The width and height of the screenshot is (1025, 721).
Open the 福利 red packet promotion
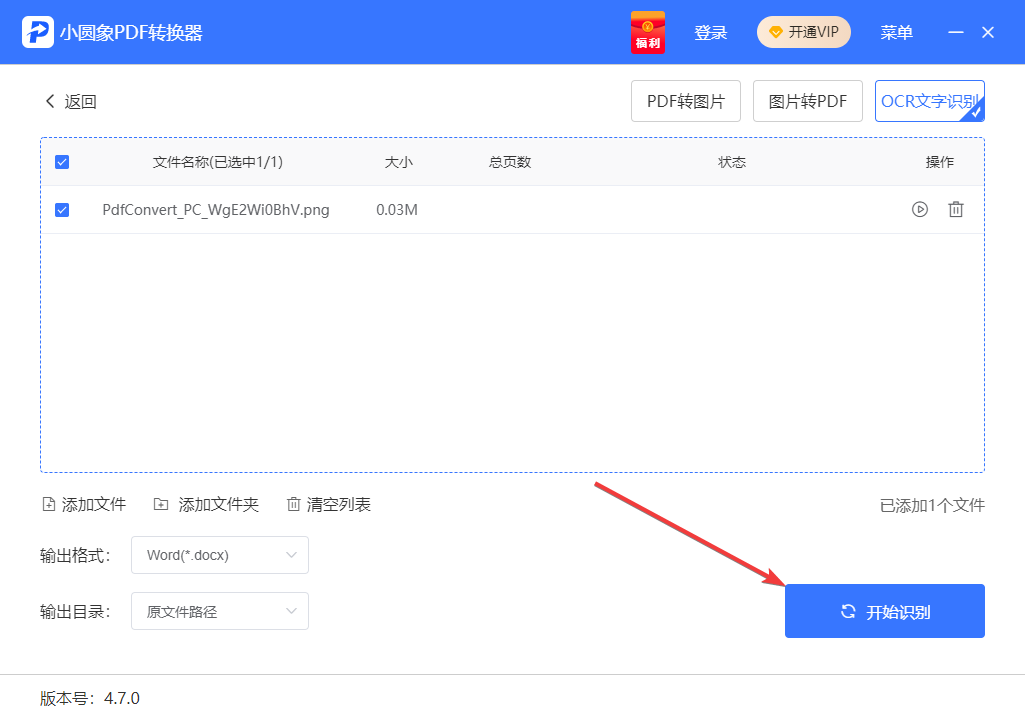[x=648, y=31]
